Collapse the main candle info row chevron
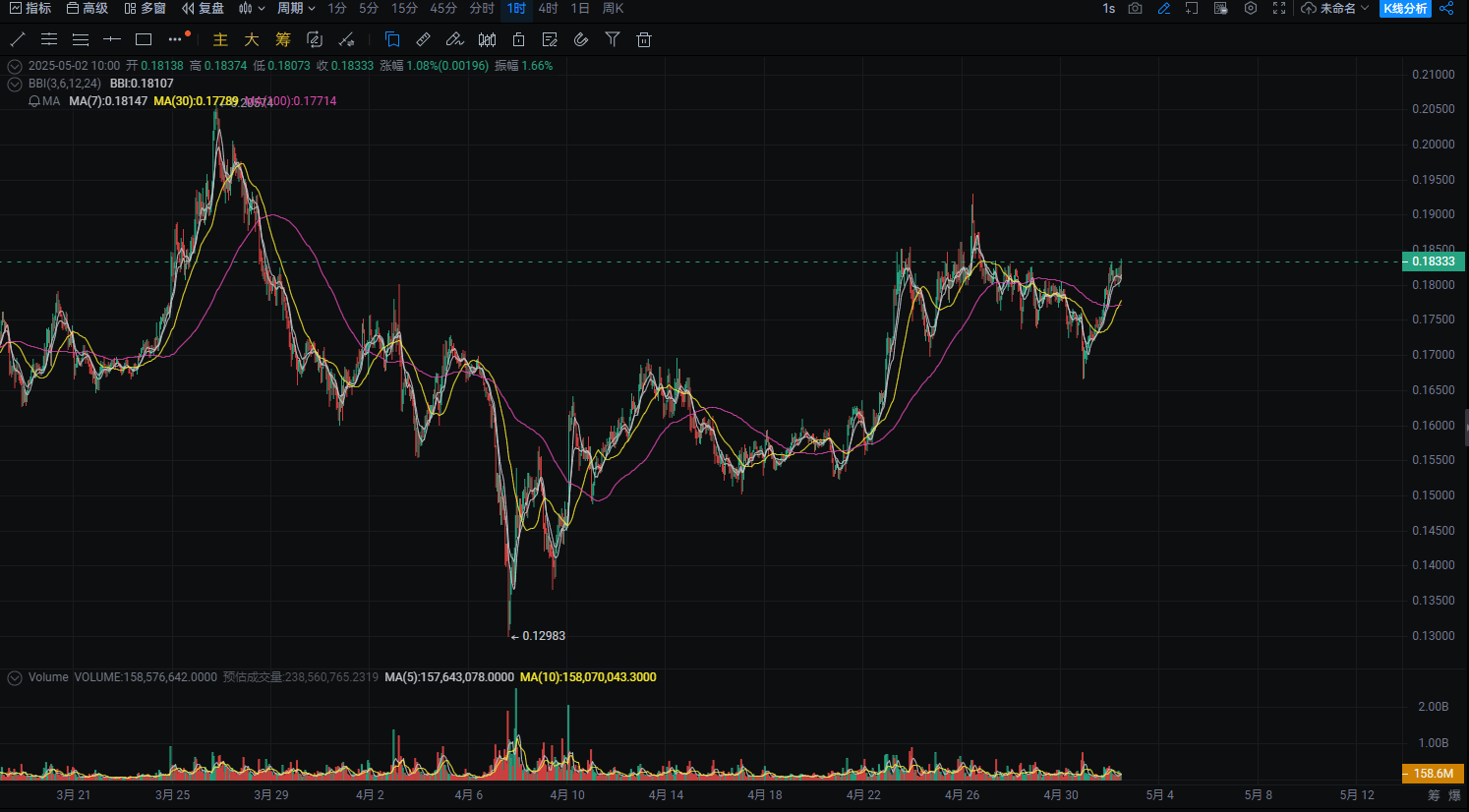Image resolution: width=1469 pixels, height=812 pixels. (x=15, y=66)
